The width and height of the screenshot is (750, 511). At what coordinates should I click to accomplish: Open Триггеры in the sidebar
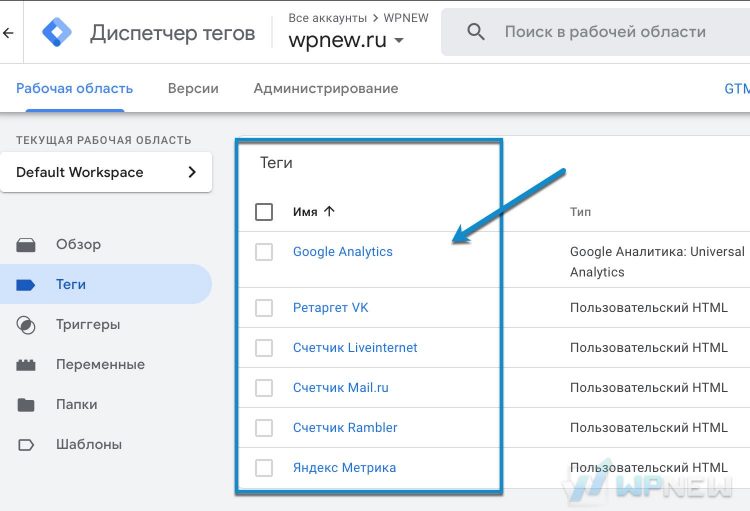coord(88,325)
